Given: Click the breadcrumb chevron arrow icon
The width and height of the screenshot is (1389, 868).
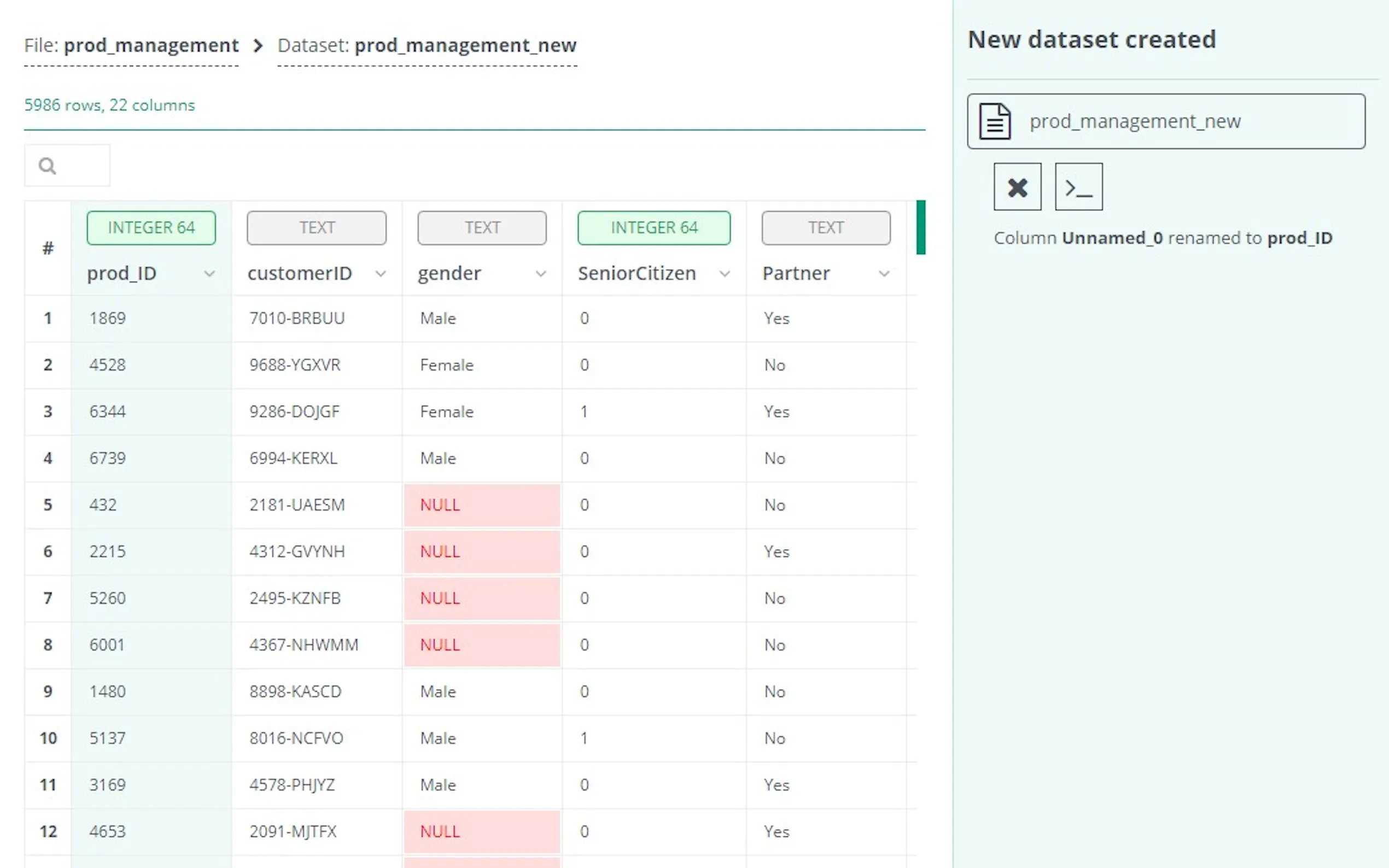Looking at the screenshot, I should 259,45.
